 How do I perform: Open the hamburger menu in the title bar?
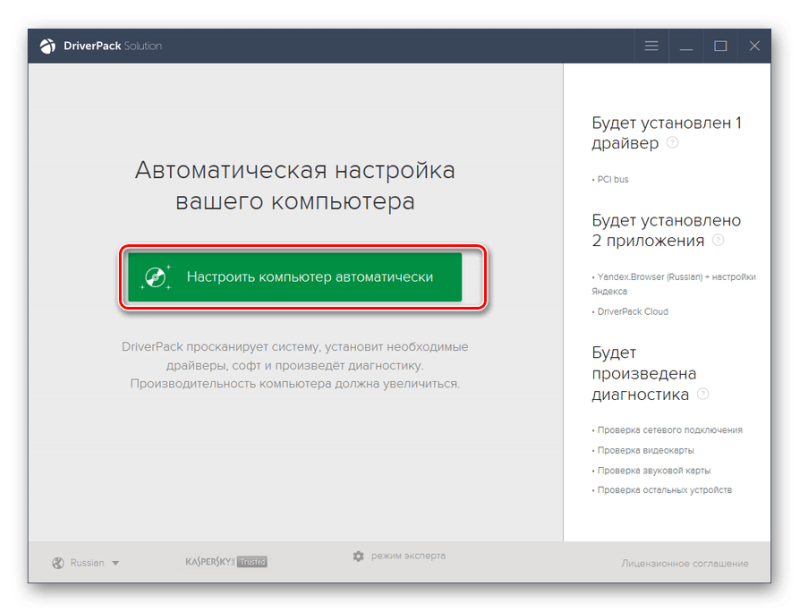coord(652,46)
